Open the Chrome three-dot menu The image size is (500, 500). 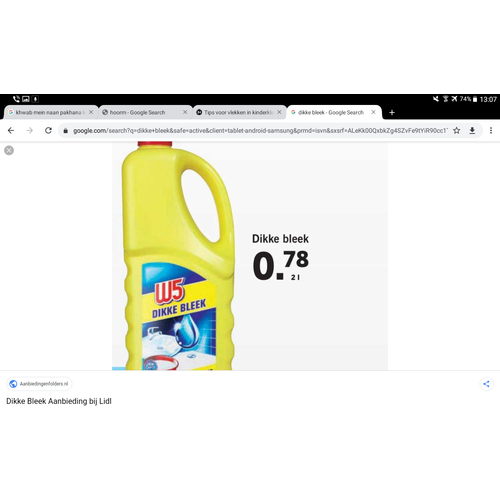tap(491, 131)
